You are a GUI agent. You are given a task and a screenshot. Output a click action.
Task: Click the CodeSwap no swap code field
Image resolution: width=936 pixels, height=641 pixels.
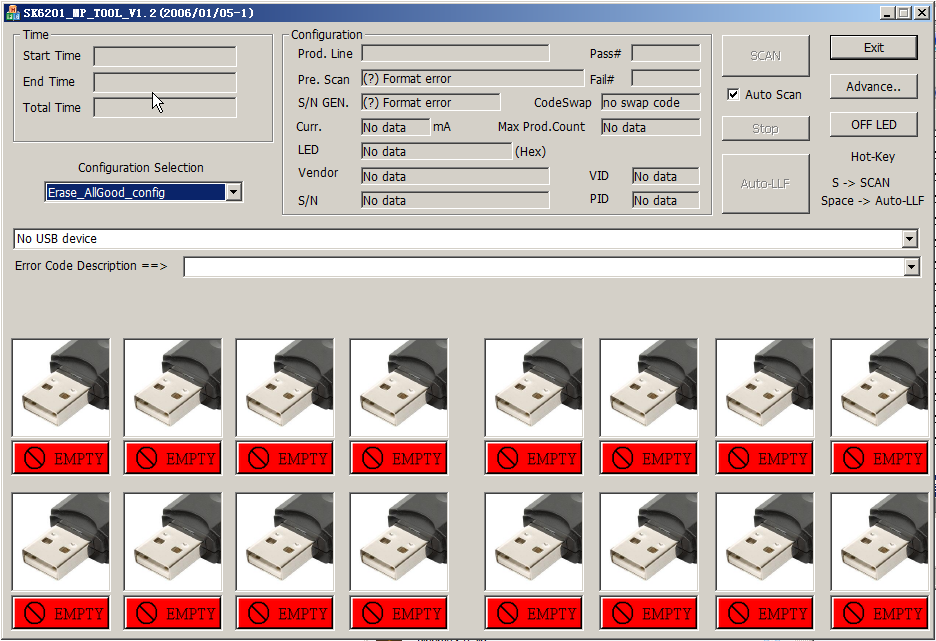[x=651, y=102]
